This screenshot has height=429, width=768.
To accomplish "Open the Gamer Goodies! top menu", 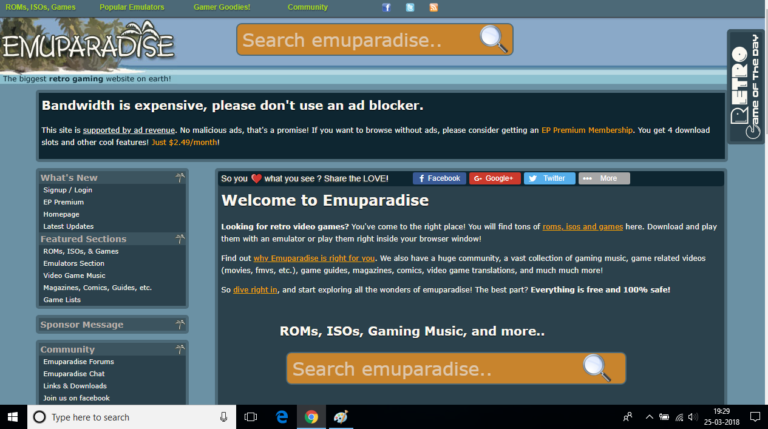I will pos(222,7).
